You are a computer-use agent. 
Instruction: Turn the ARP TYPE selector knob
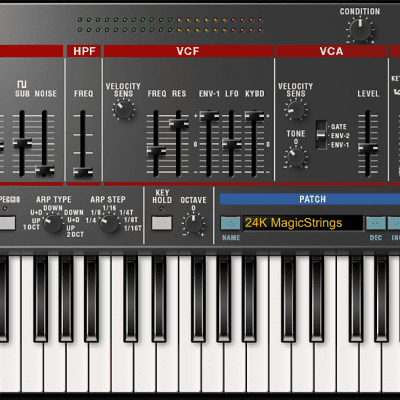53,223
